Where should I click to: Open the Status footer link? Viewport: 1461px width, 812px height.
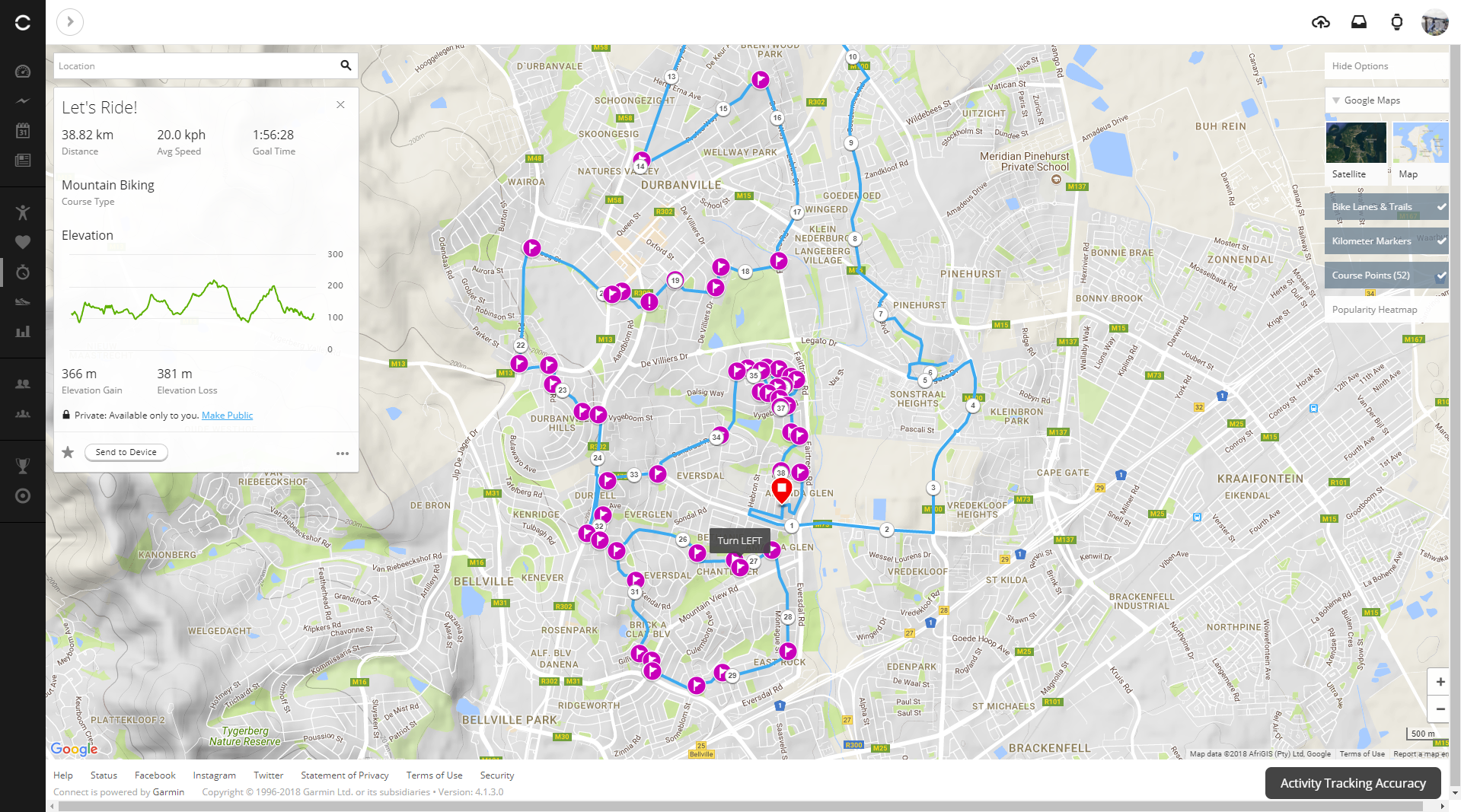click(x=104, y=775)
